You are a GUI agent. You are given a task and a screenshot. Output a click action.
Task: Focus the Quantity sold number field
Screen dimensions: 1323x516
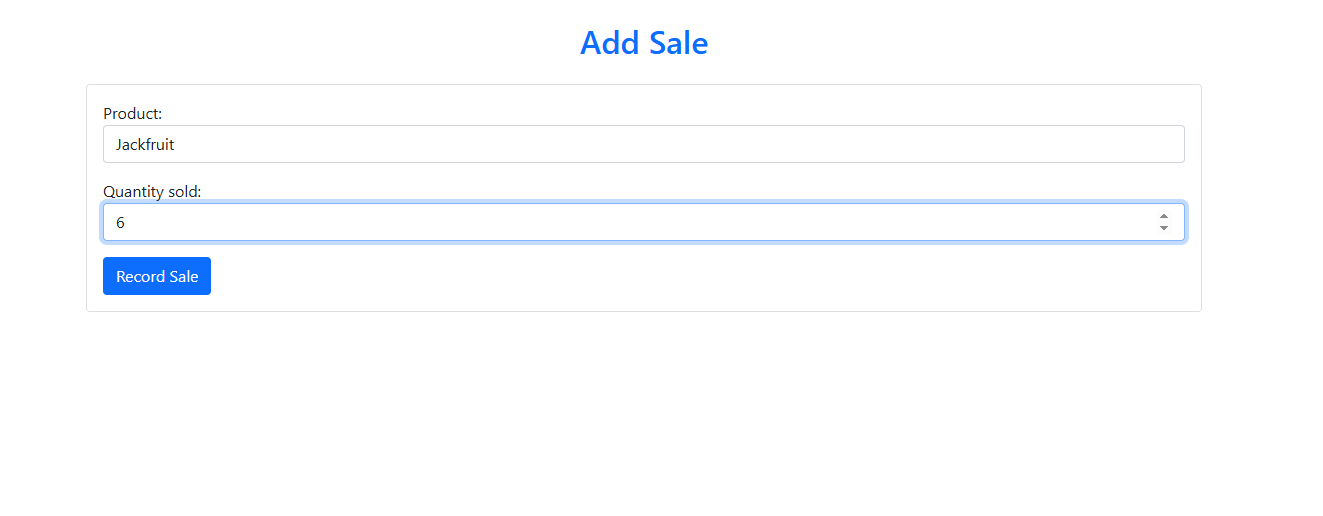(x=644, y=222)
